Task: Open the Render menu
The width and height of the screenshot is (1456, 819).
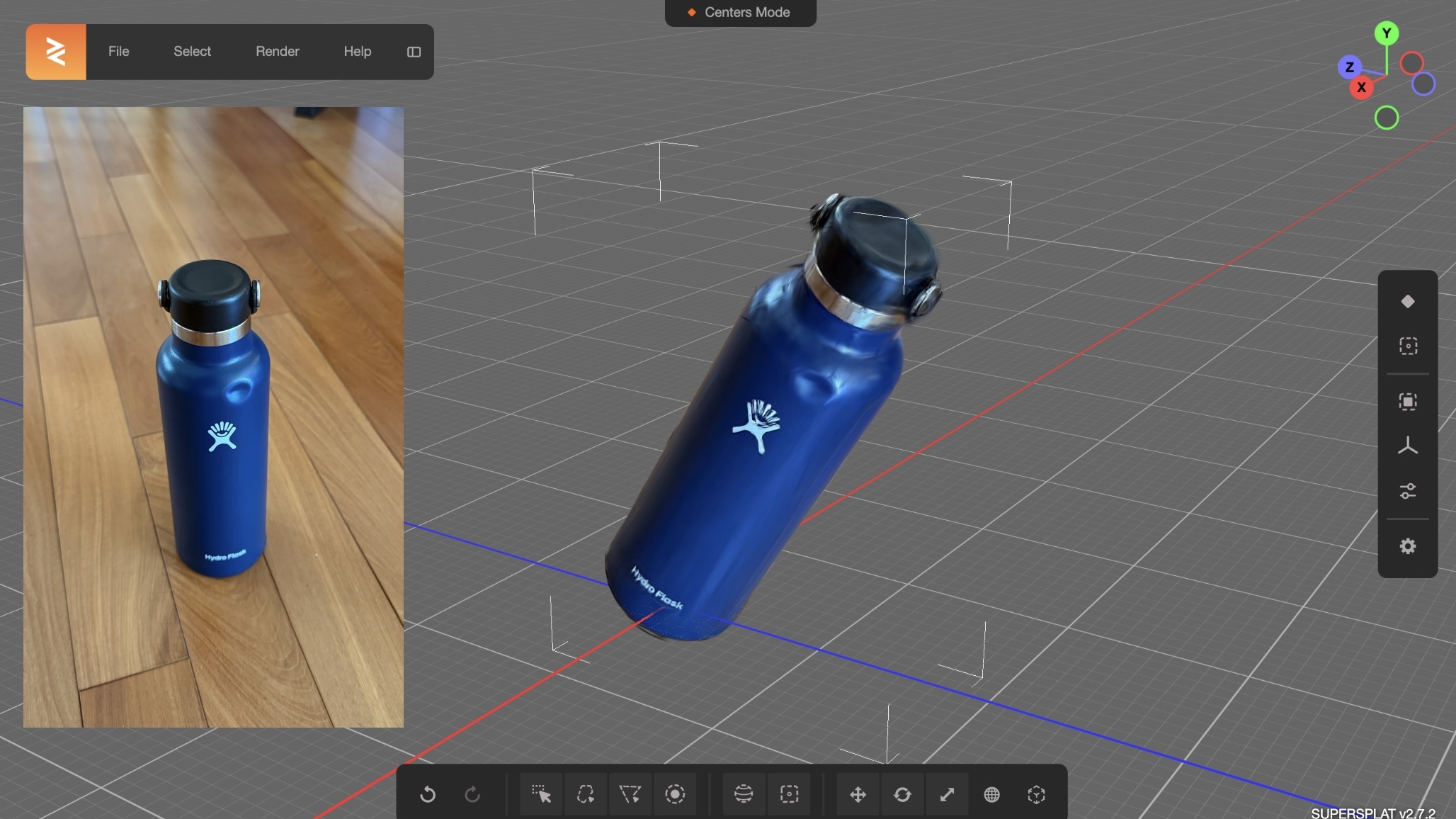Action: point(277,52)
